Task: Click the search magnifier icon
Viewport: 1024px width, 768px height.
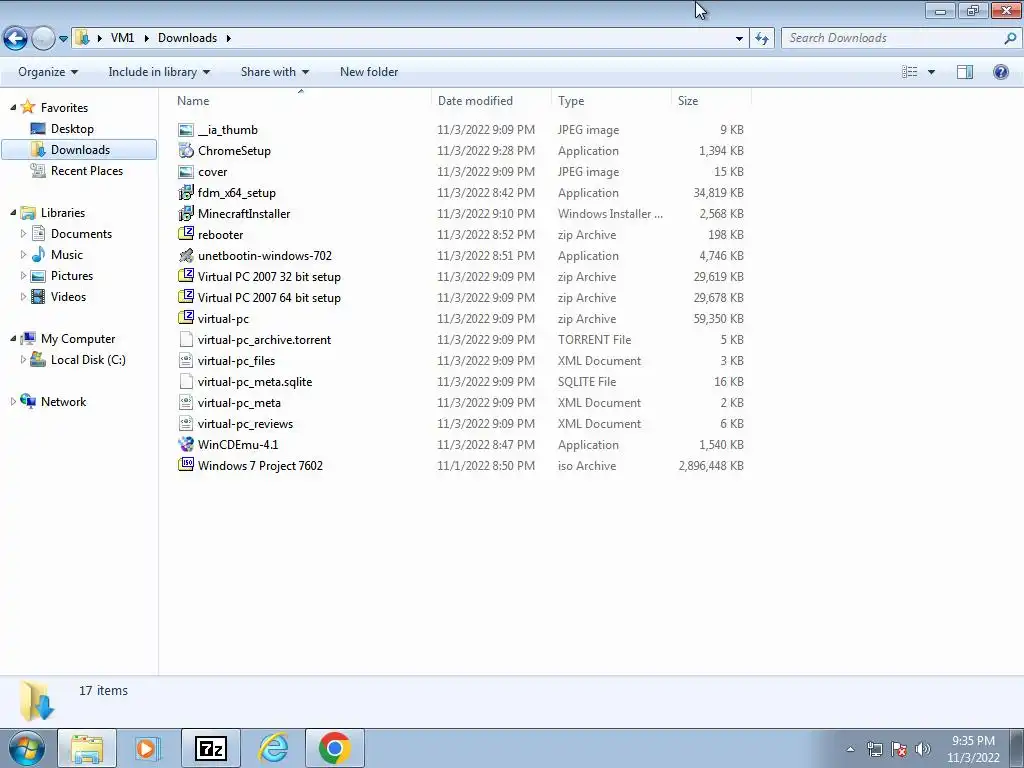Action: click(x=1010, y=38)
